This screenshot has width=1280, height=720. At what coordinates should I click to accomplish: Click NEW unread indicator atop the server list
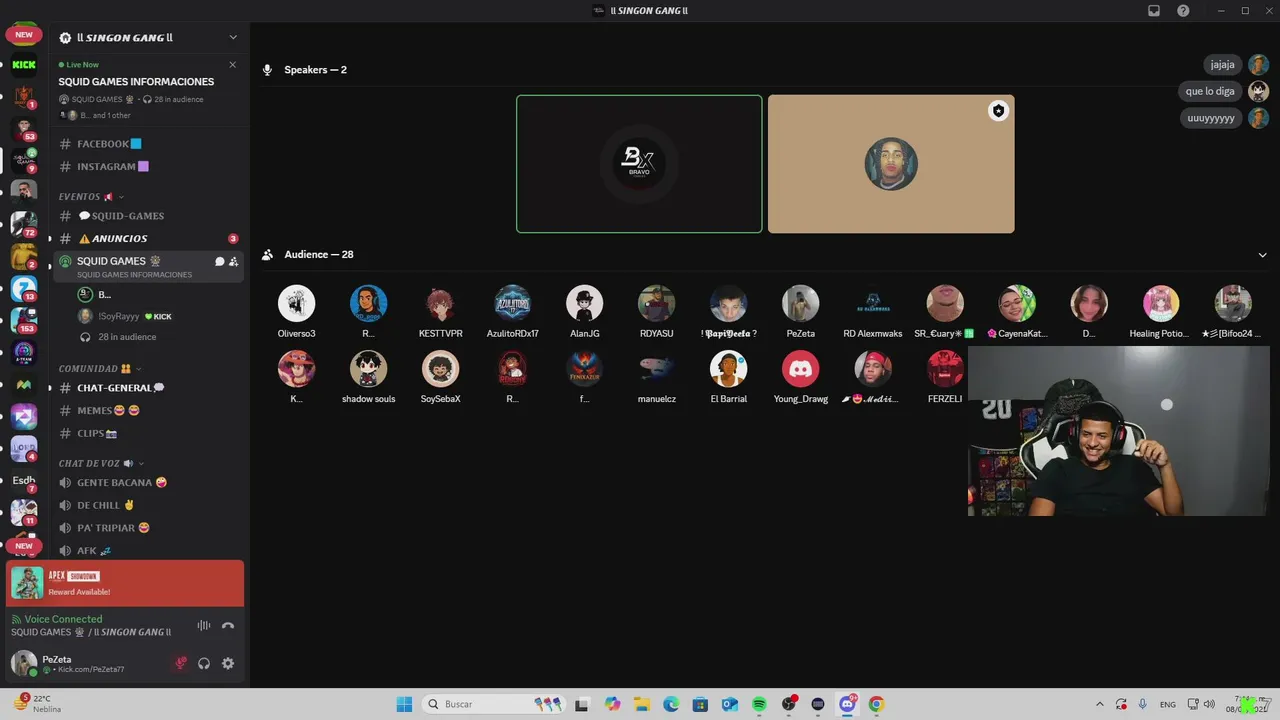coord(24,35)
